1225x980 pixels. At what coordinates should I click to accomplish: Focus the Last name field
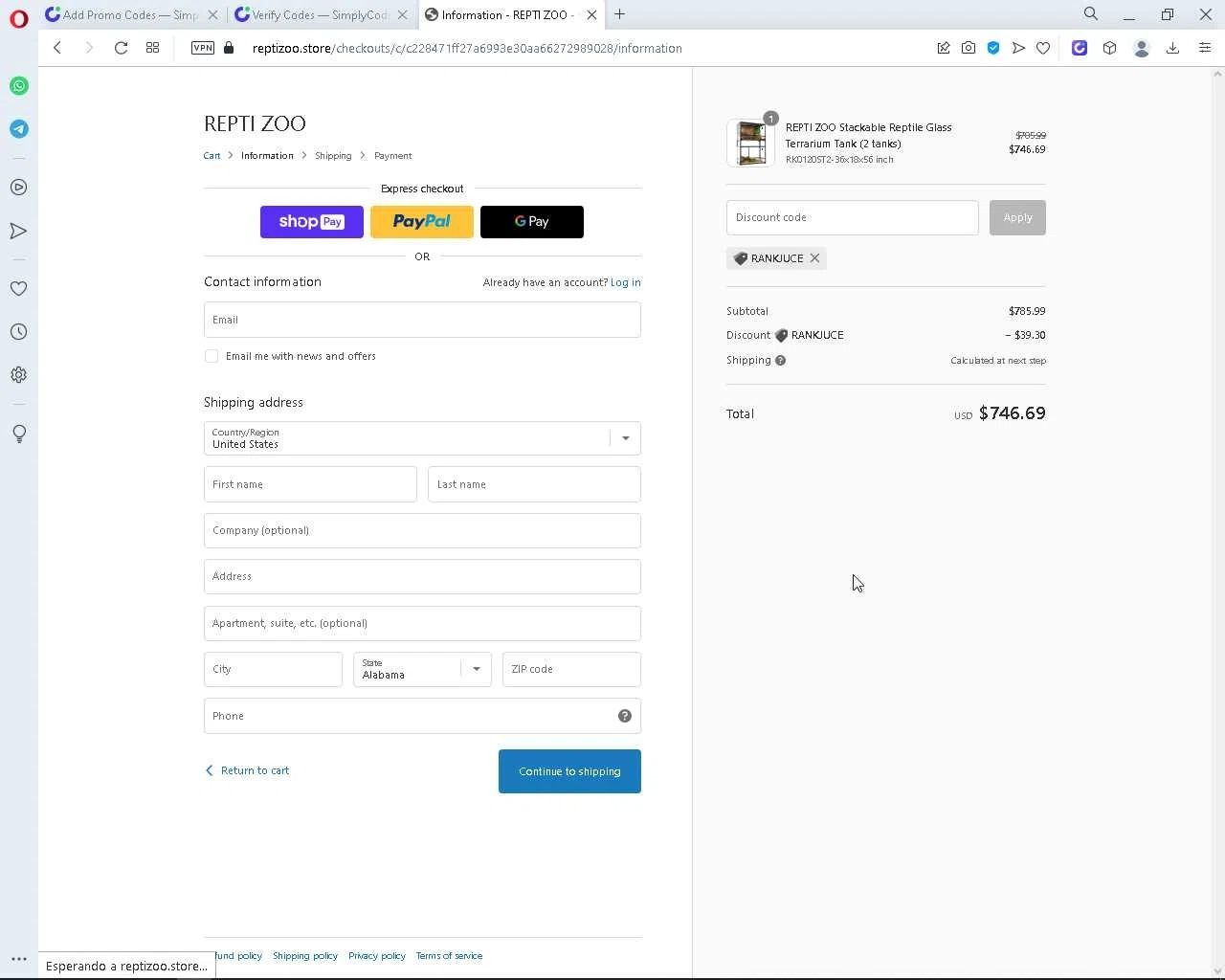(x=534, y=484)
